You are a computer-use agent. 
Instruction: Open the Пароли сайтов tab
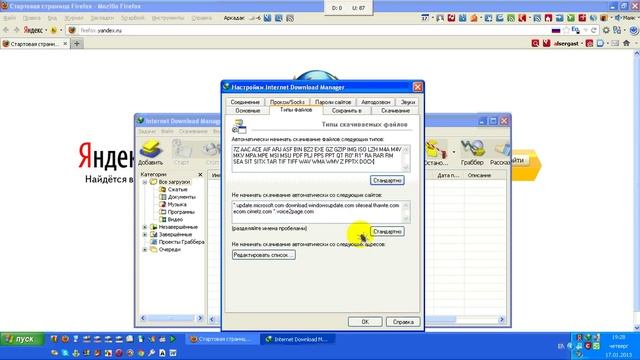(x=333, y=102)
